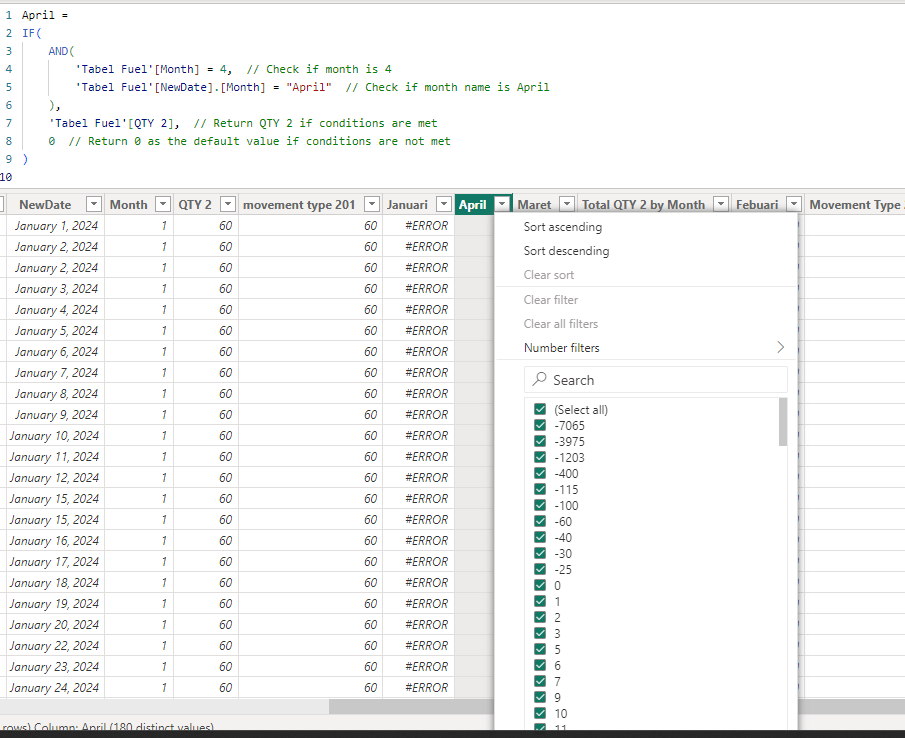Click the filter Search field
The image size is (905, 738).
(x=656, y=380)
